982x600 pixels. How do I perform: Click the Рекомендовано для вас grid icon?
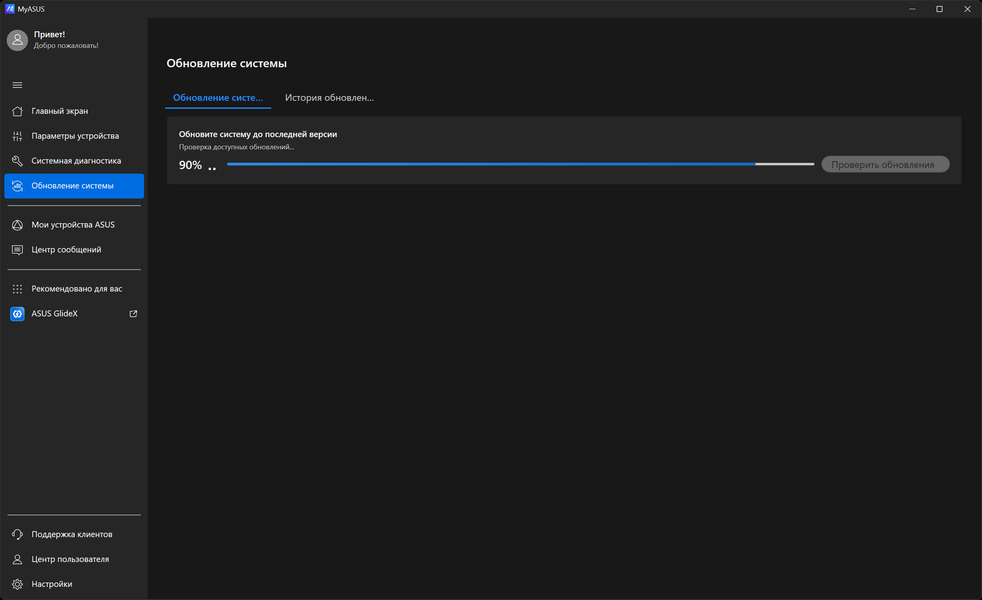coord(18,289)
